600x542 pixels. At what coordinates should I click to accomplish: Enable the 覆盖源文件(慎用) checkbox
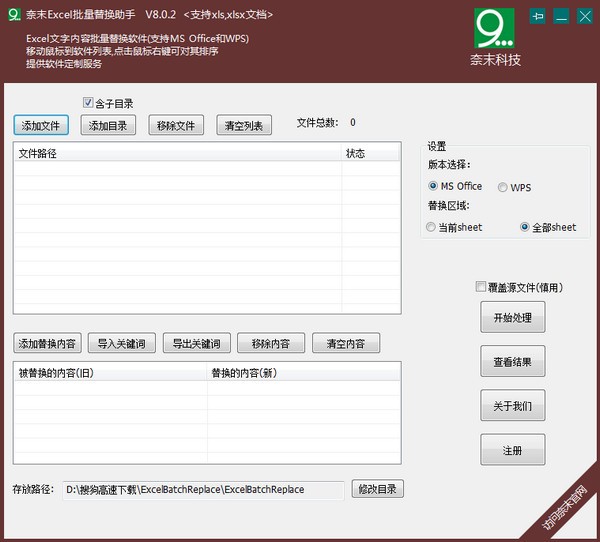point(482,287)
